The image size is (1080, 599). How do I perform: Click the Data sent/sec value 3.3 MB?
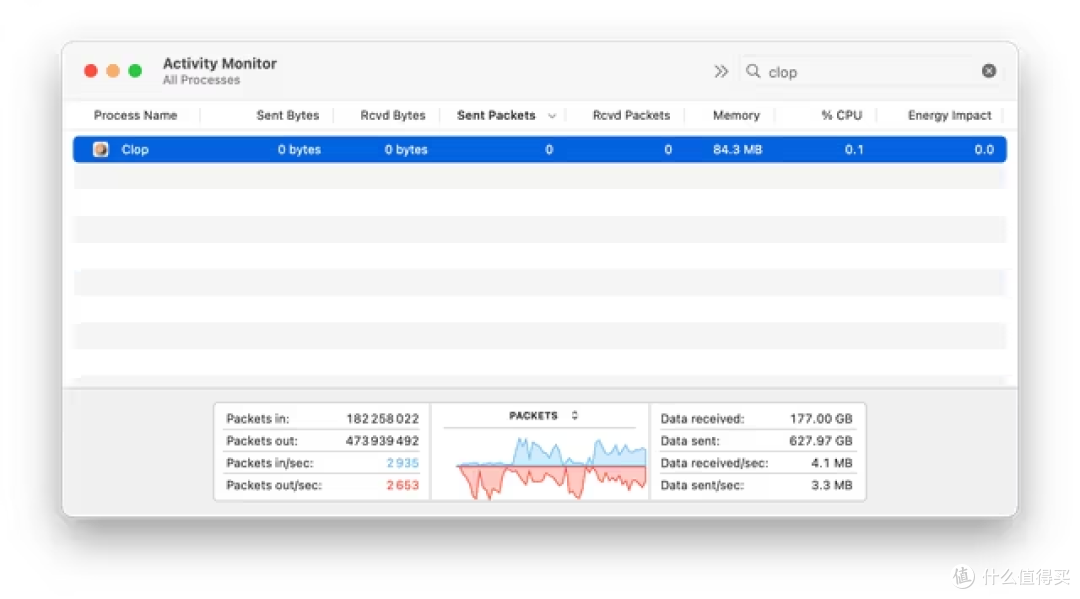831,485
